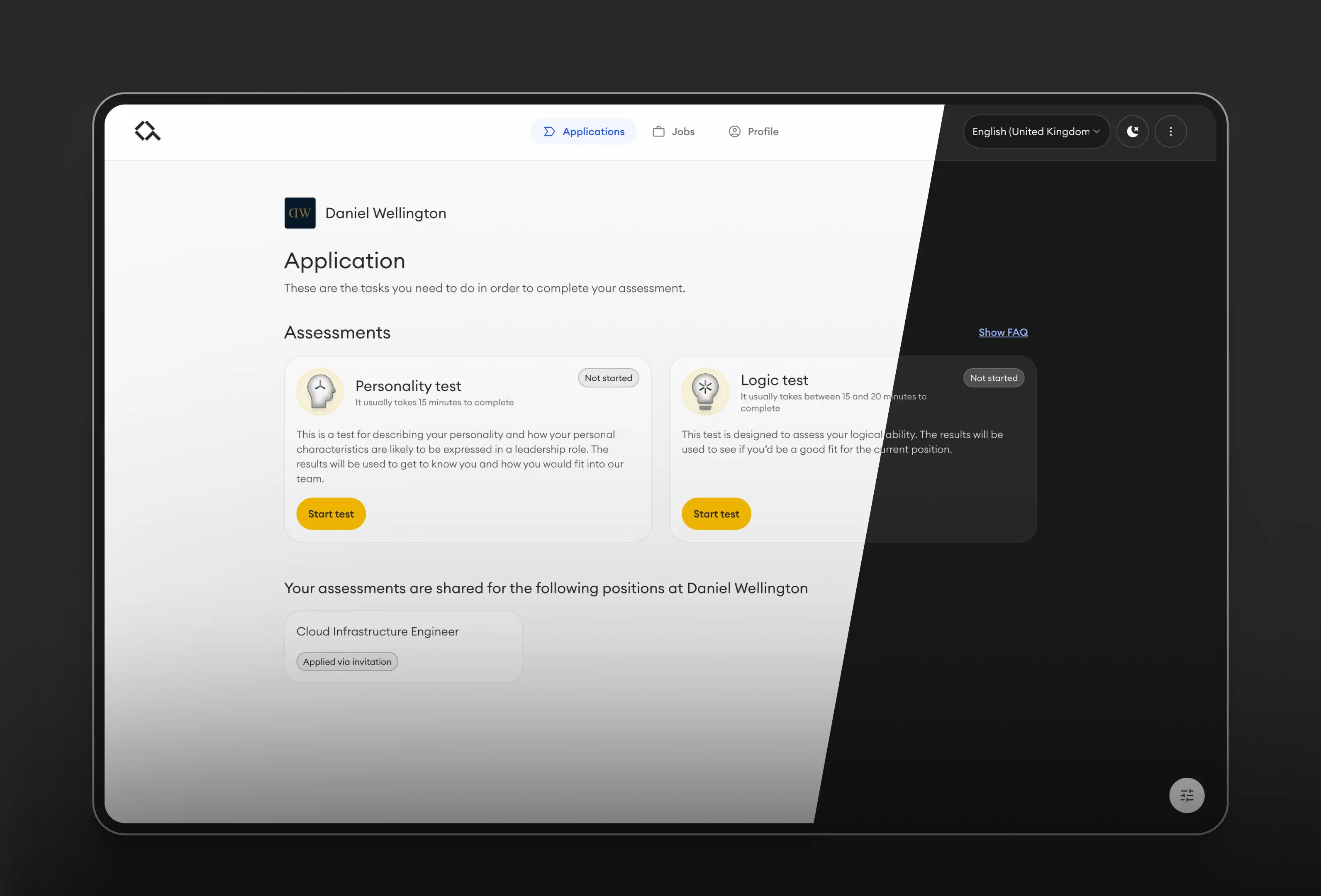Click the Logic test title
The image size is (1321, 896).
click(x=774, y=380)
